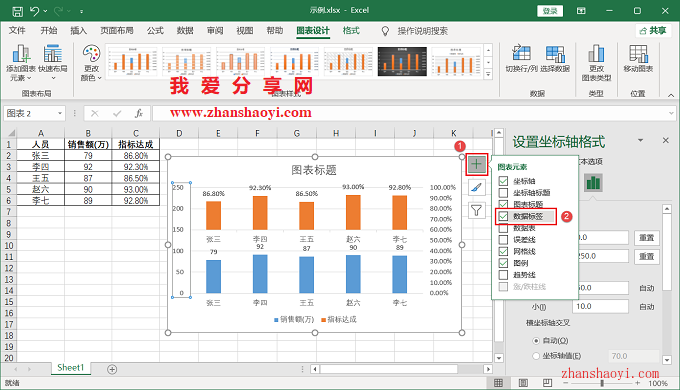Click the worksheet vertical scrollbar down arrow
This screenshot has width=680, height=390.
[499, 358]
